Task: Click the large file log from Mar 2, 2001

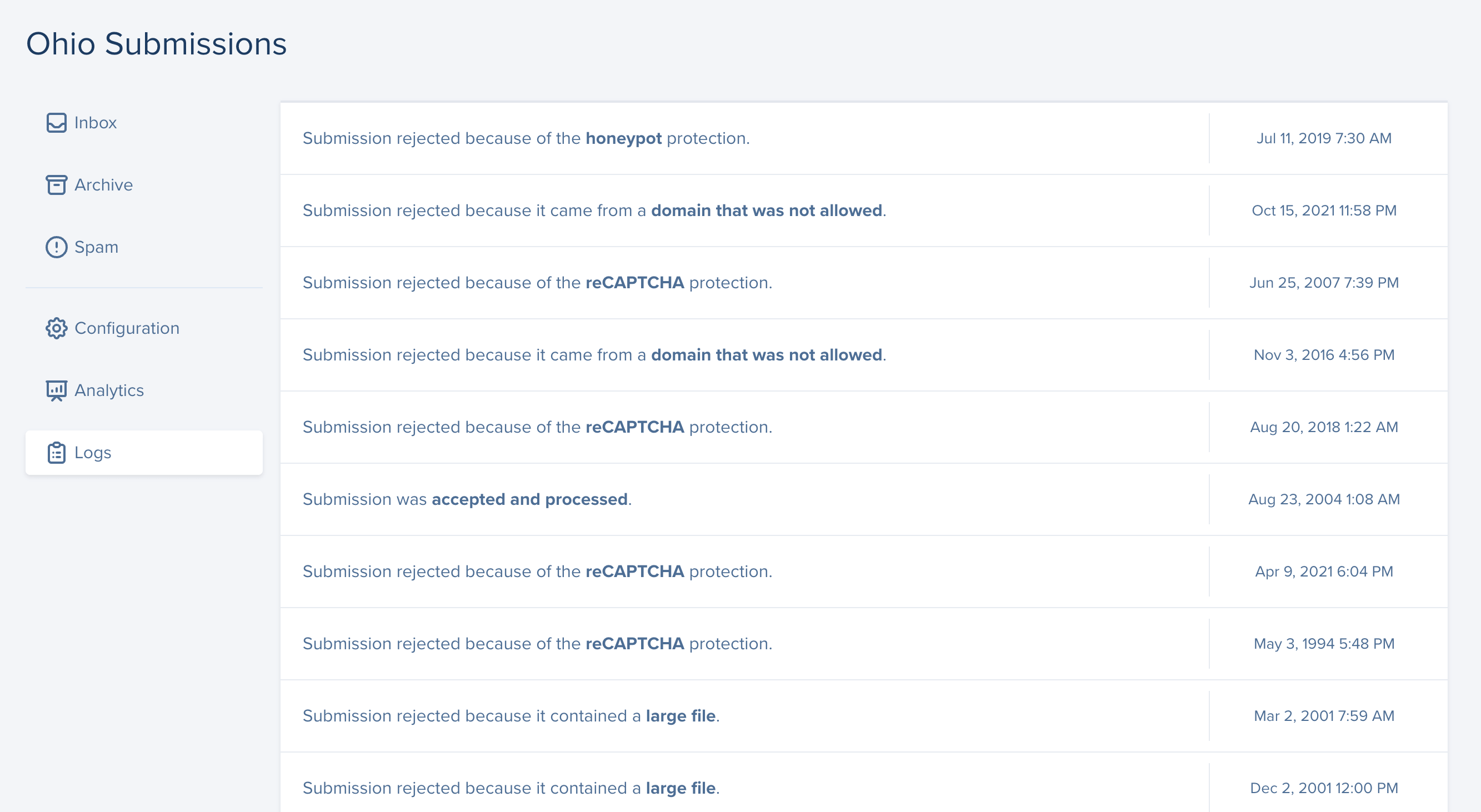Action: pyautogui.click(x=511, y=716)
